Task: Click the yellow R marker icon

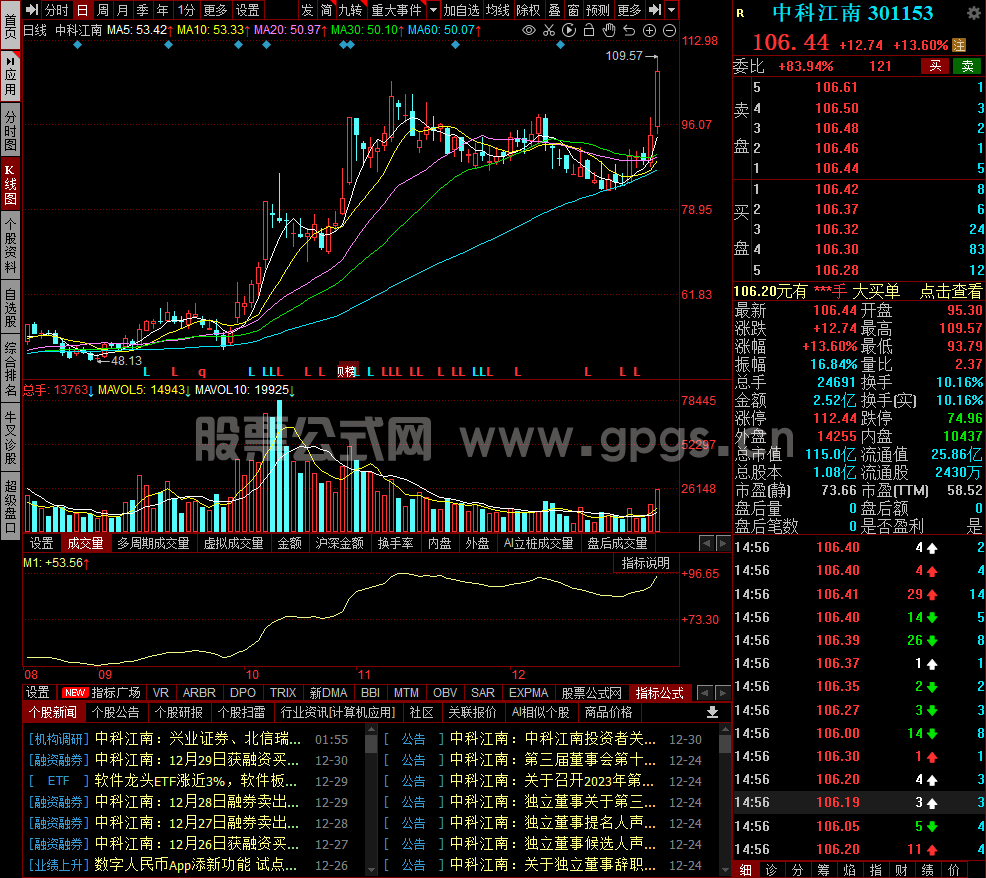Action: click(x=740, y=13)
